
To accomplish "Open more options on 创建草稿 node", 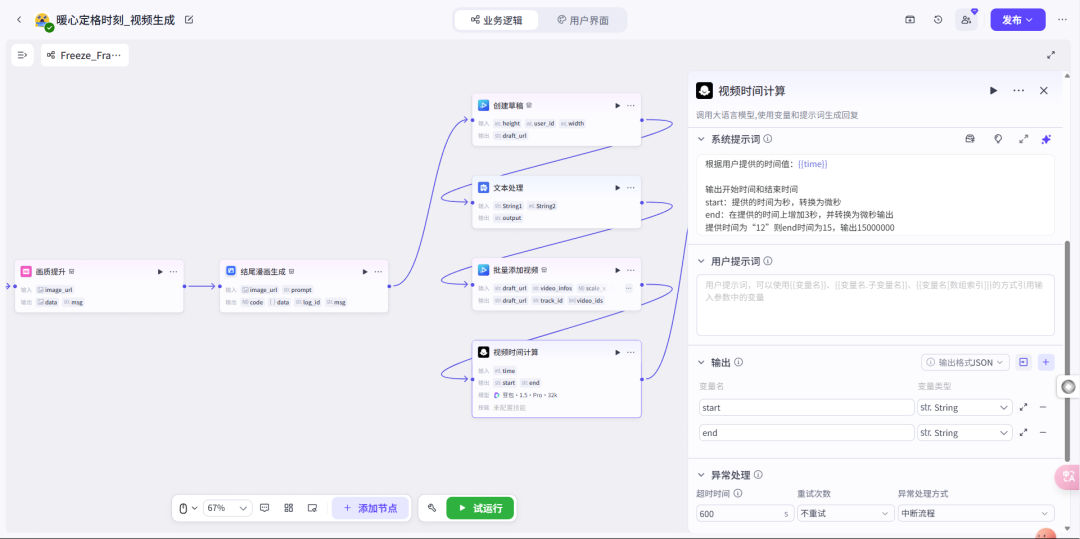I will click(631, 105).
